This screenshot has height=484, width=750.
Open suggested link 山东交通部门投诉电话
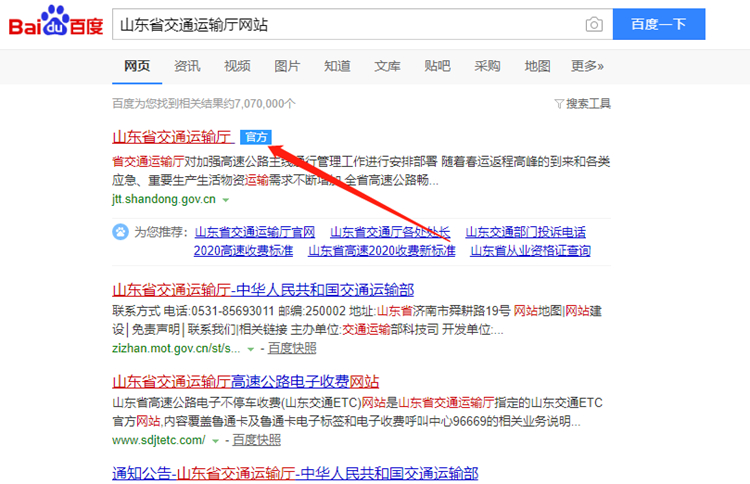[525, 232]
